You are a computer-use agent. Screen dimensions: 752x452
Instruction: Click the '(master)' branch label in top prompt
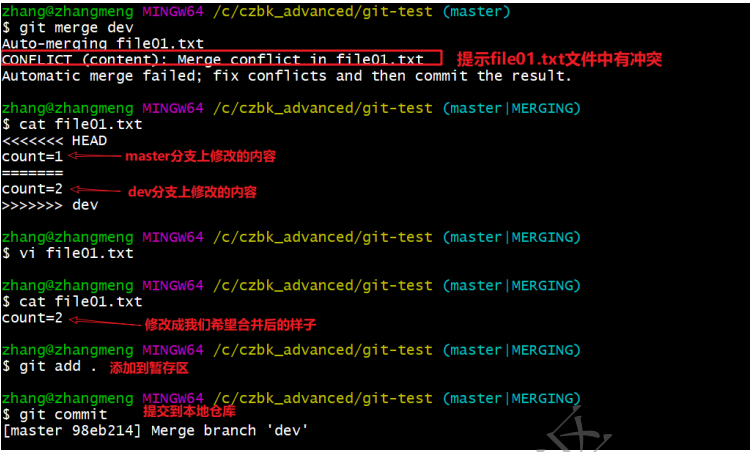[x=476, y=12]
